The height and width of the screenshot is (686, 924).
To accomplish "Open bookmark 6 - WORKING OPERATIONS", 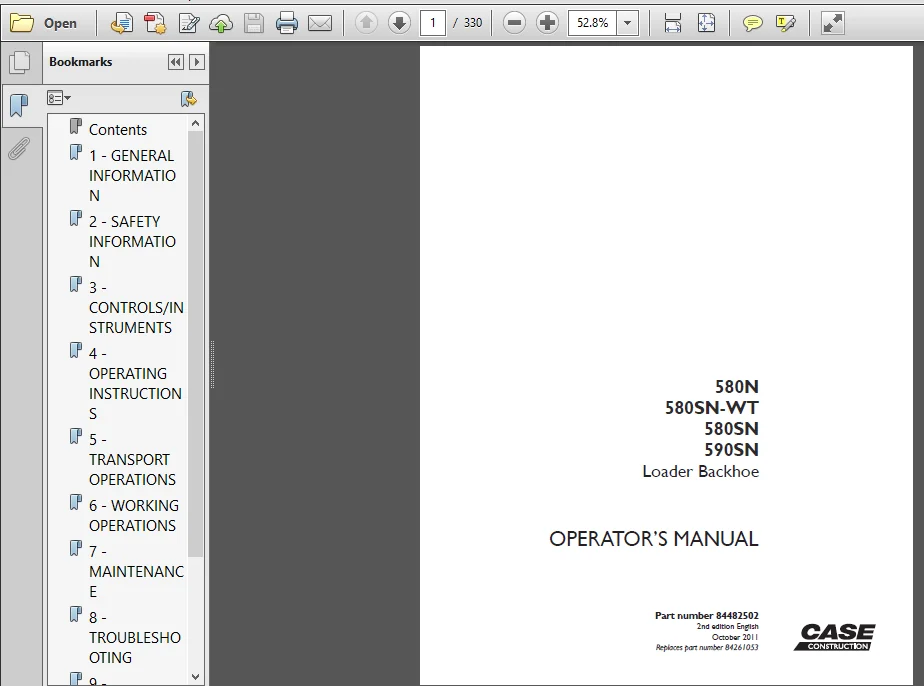I will pos(133,516).
